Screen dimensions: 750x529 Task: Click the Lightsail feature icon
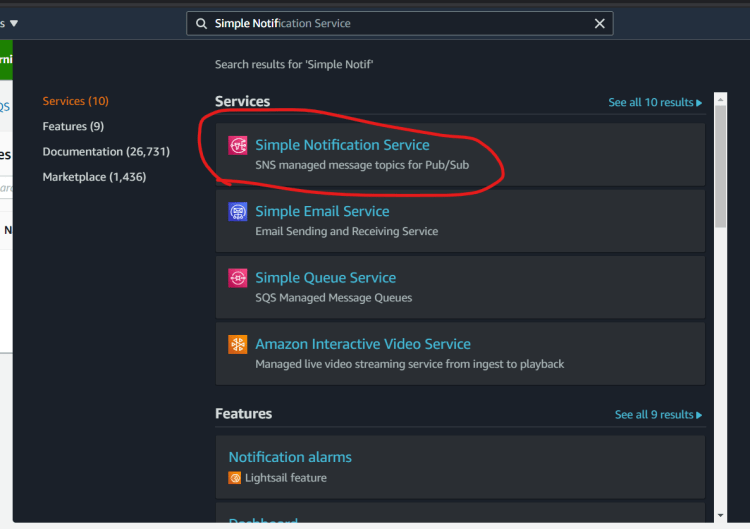tap(234, 478)
